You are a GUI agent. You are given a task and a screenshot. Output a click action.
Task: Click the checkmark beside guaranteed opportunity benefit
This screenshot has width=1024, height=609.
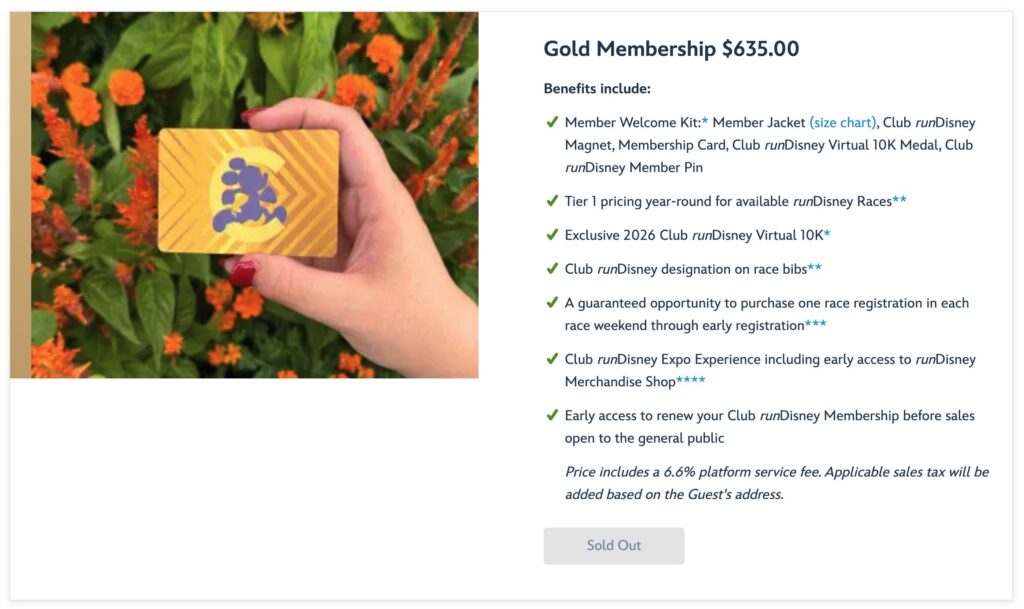coord(551,302)
